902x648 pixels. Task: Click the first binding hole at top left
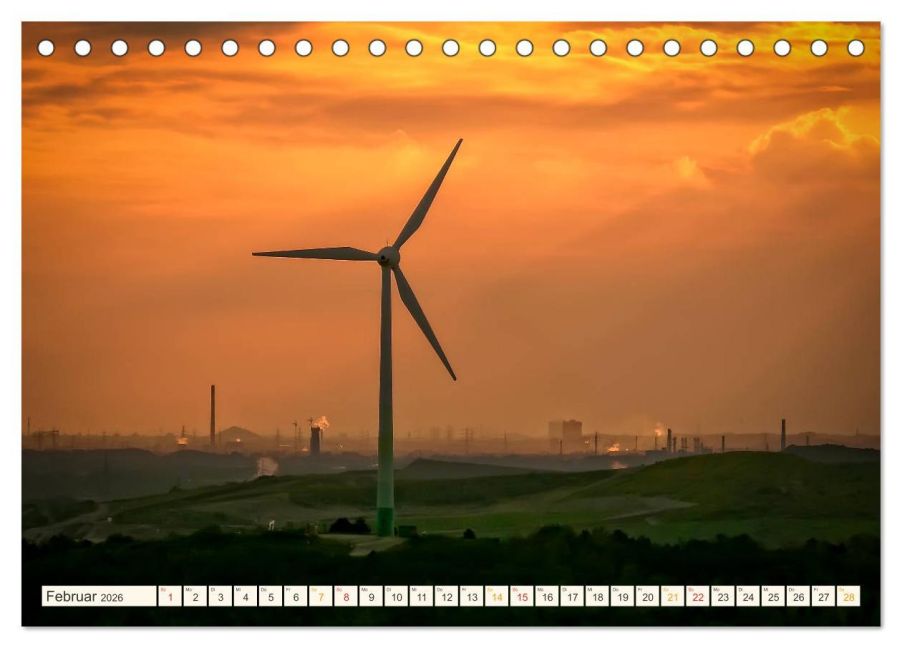coord(46,48)
